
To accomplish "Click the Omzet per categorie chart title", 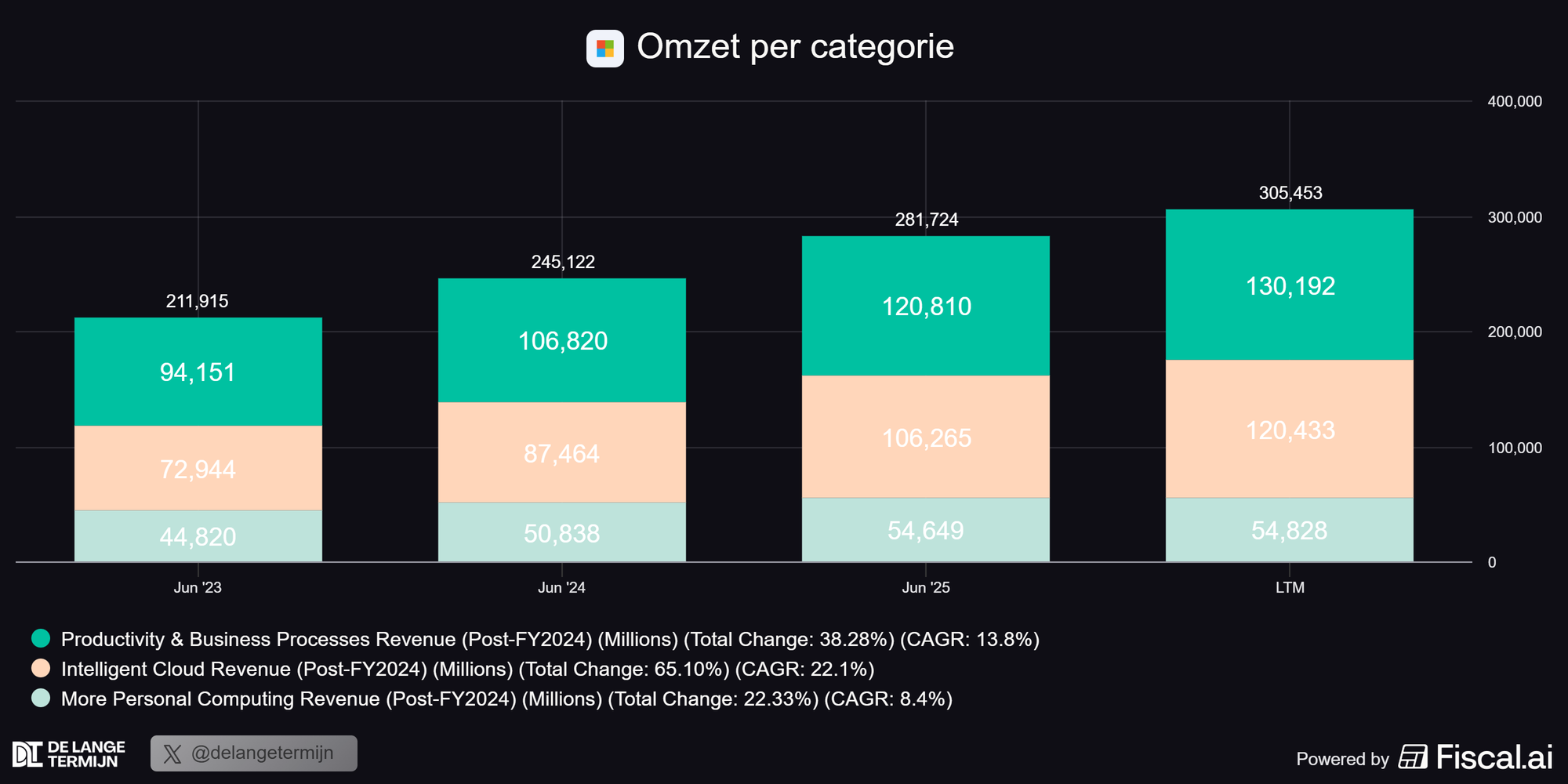I will tap(795, 47).
